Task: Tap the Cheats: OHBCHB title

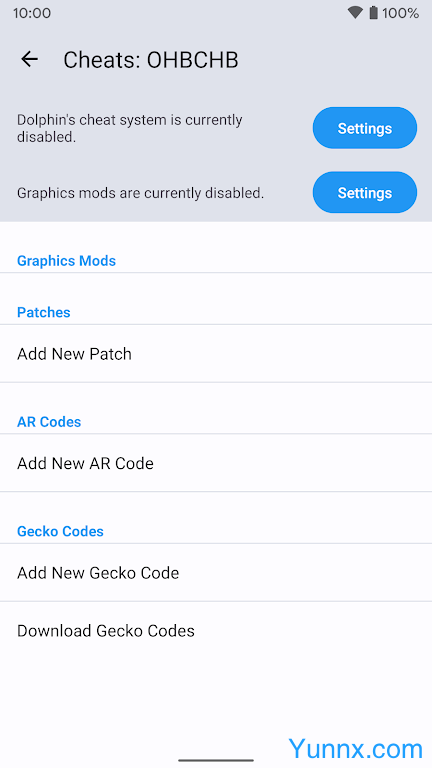Action: (151, 60)
